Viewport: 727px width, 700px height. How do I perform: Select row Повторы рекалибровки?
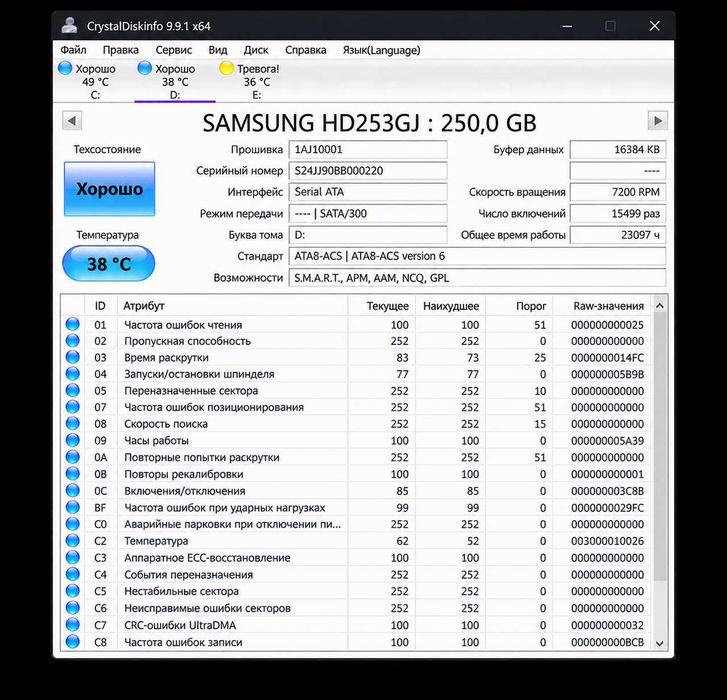[x=356, y=474]
